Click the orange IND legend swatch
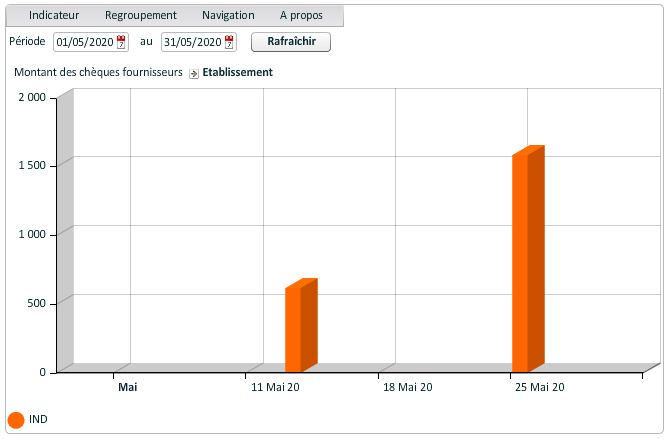669x439 pixels. [16, 420]
